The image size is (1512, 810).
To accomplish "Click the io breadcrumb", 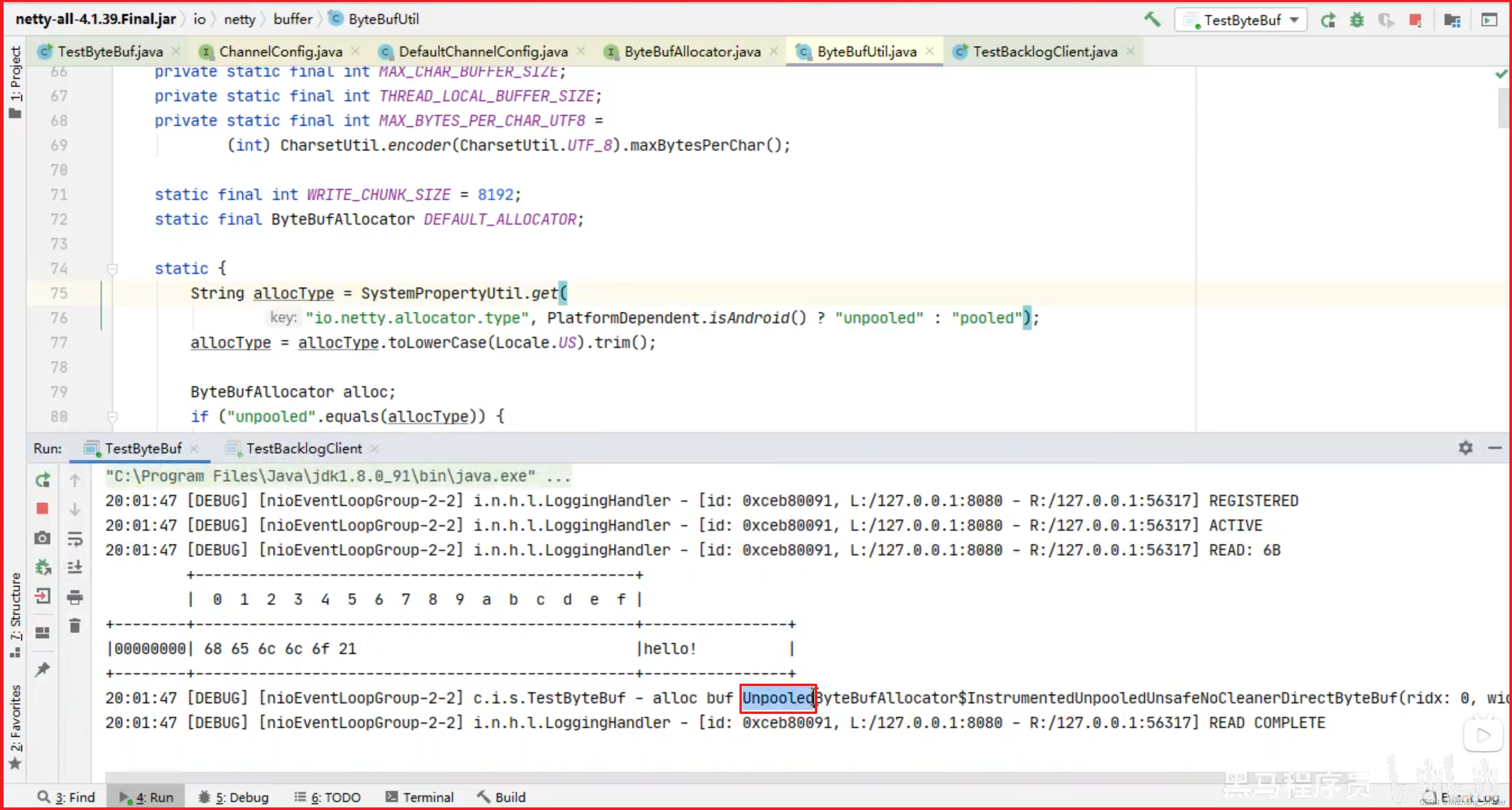I will click(x=199, y=19).
